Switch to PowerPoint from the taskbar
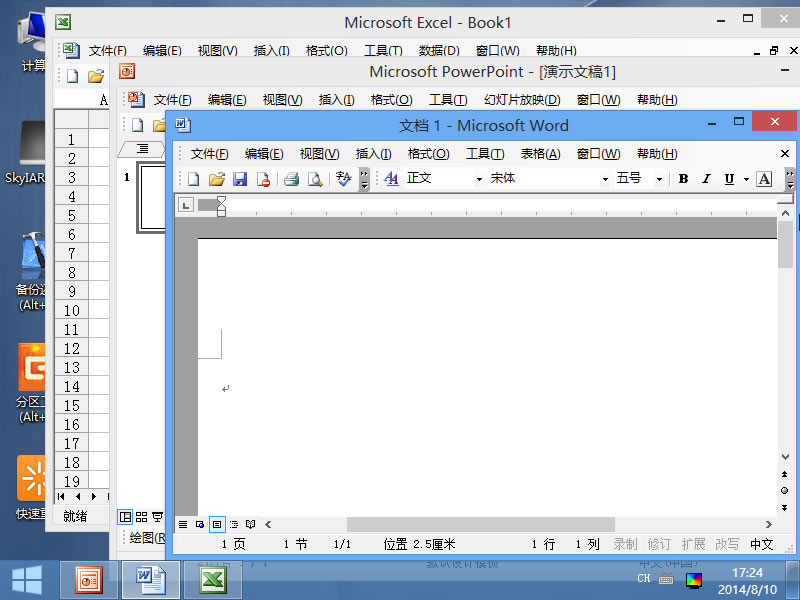Screen dimensions: 800x600 click(x=89, y=580)
